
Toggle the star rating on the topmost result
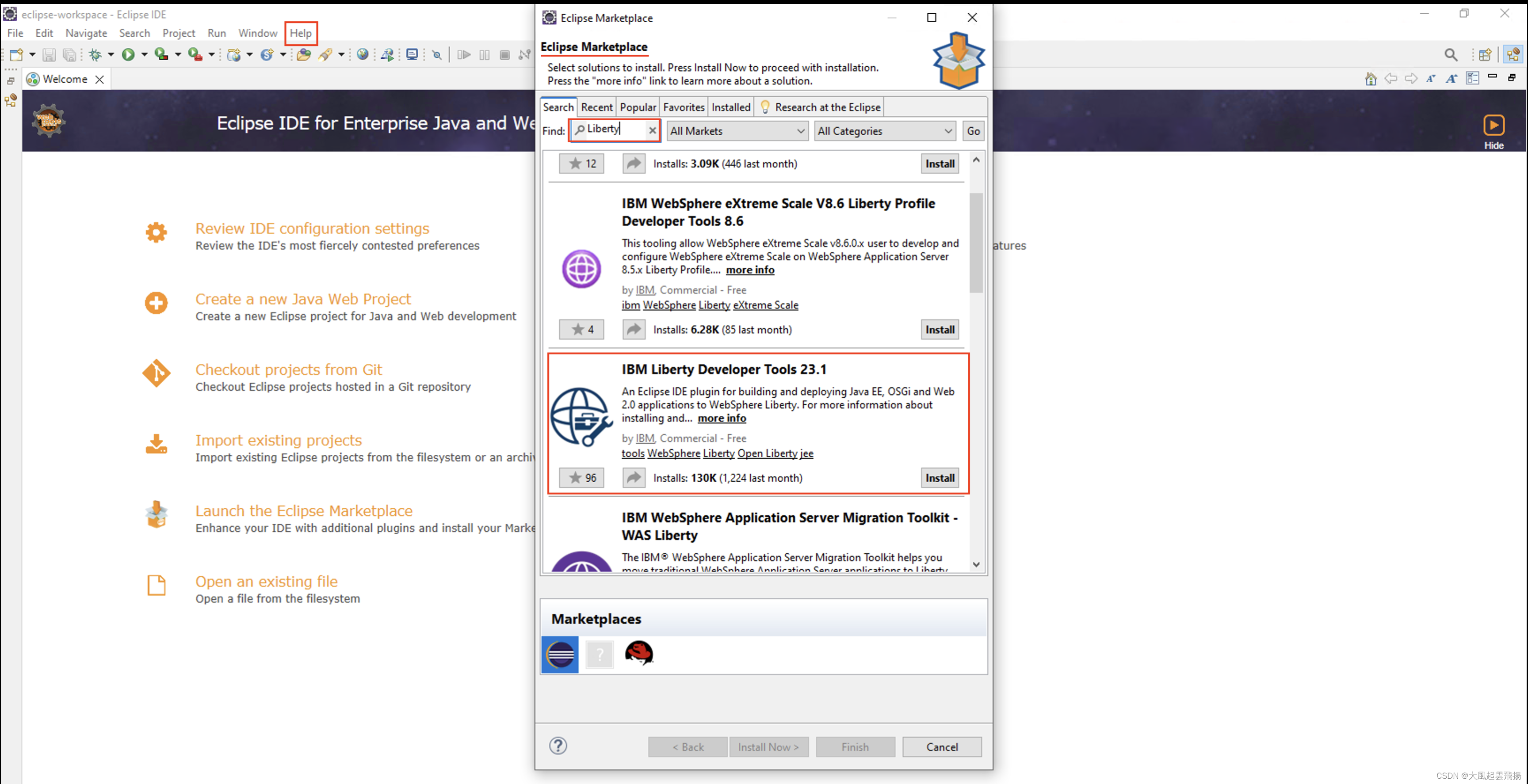(581, 164)
